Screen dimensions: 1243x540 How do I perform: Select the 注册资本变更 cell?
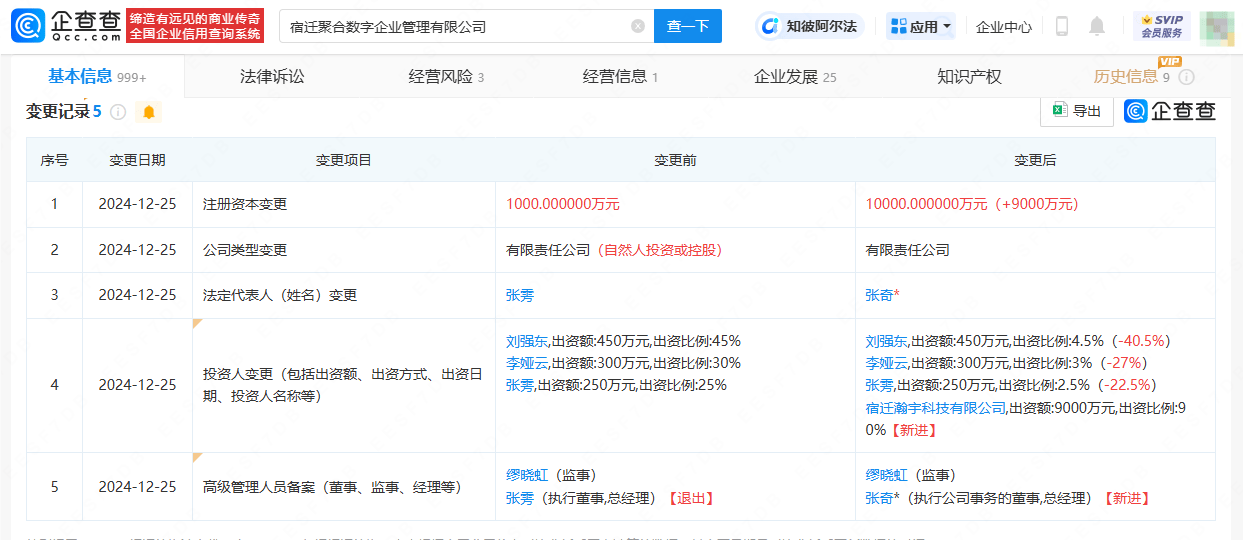point(344,204)
